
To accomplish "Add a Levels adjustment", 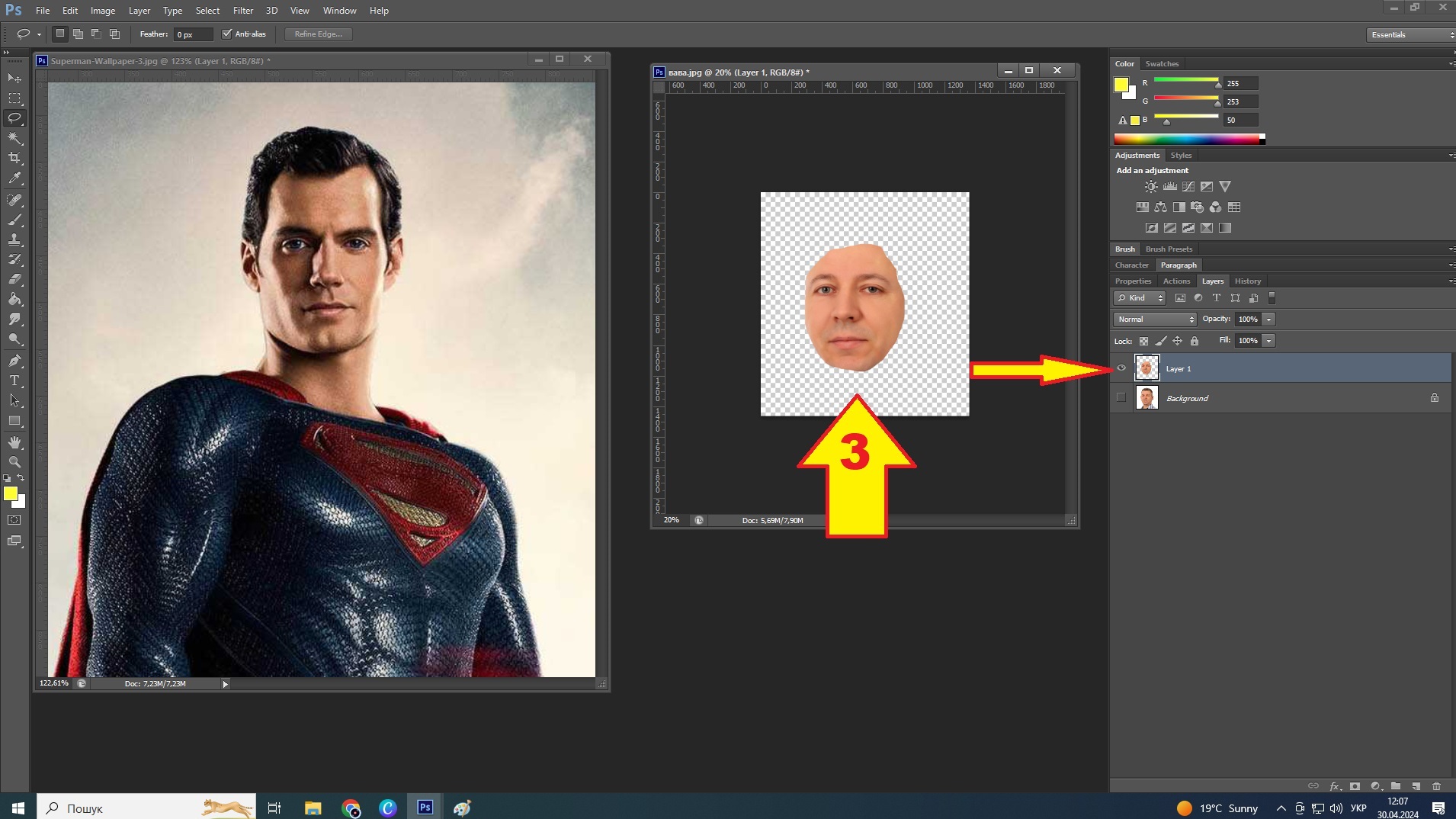I will pos(1170,187).
